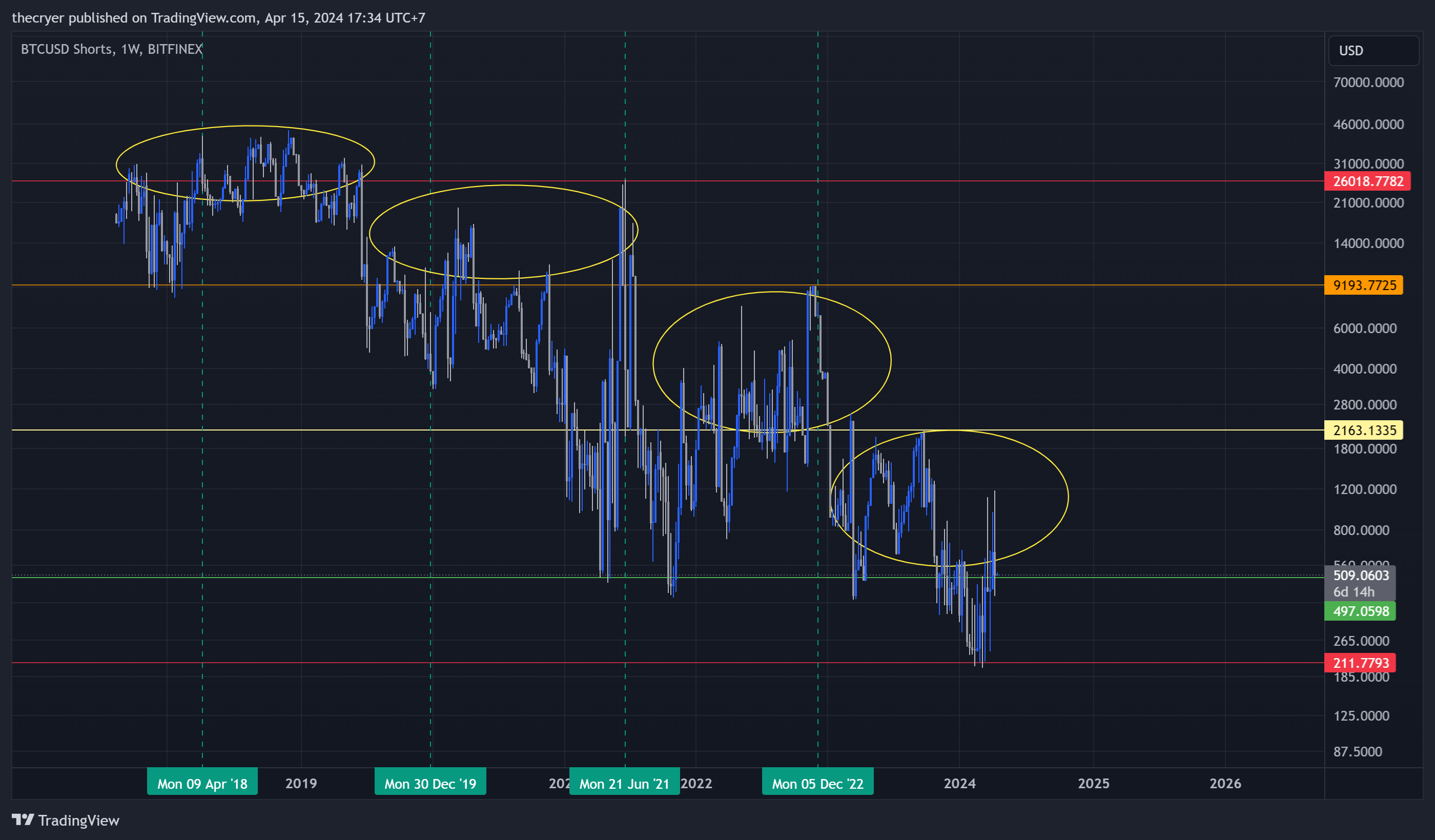Click the red 211.7793 price label

point(1360,663)
